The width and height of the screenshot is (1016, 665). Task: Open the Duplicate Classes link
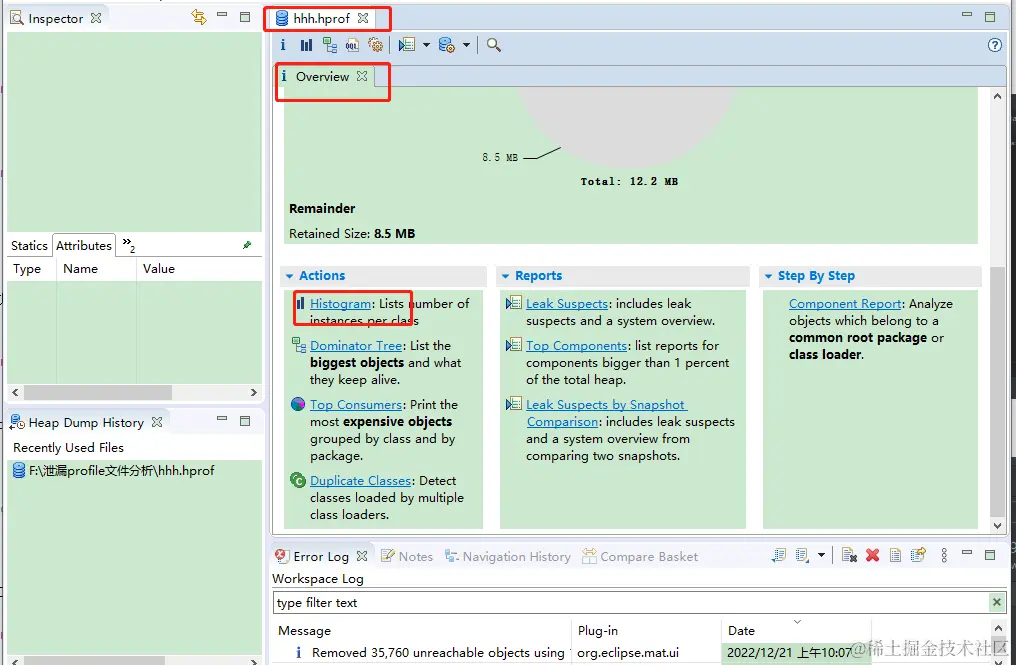click(360, 480)
